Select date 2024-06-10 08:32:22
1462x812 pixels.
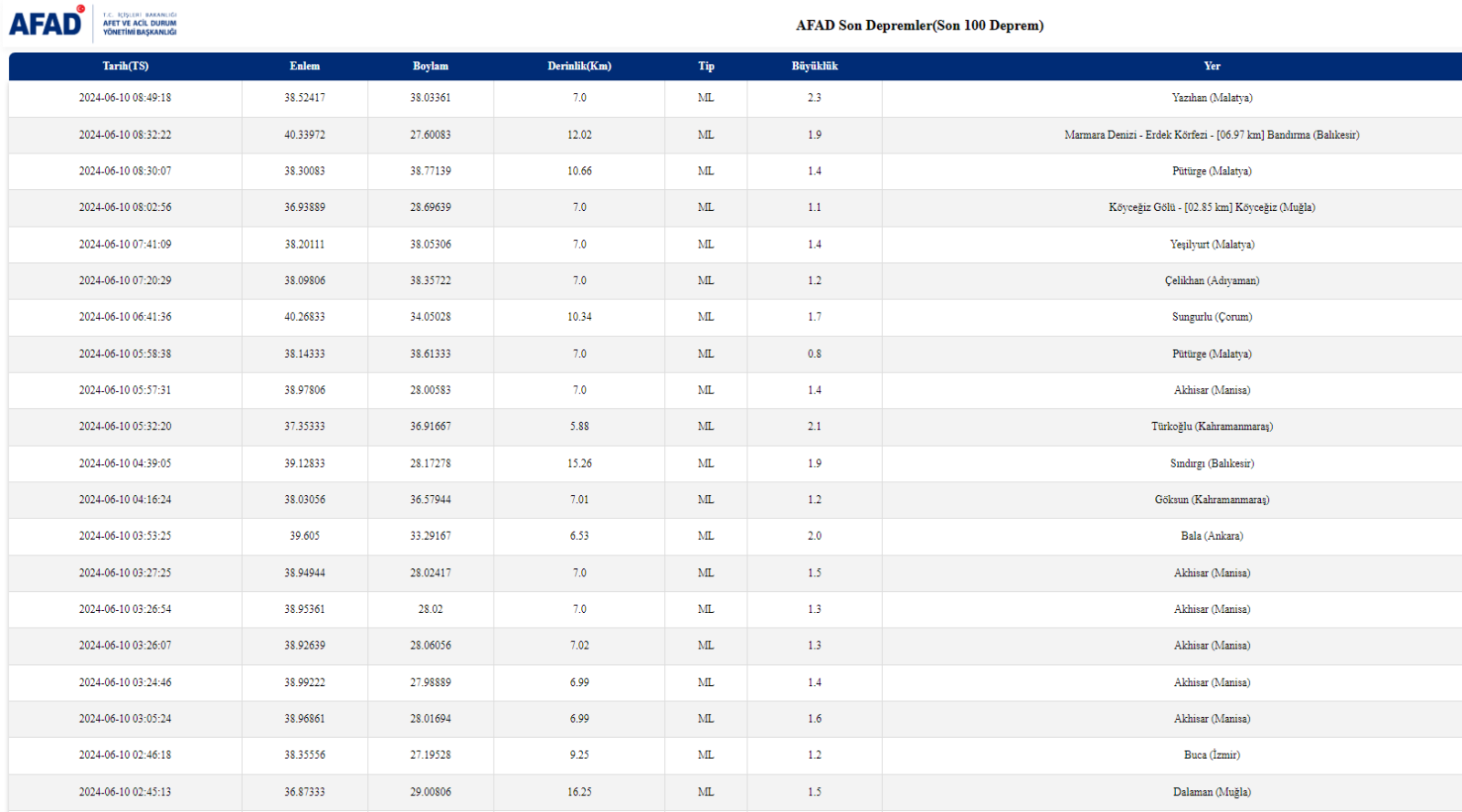tap(125, 134)
